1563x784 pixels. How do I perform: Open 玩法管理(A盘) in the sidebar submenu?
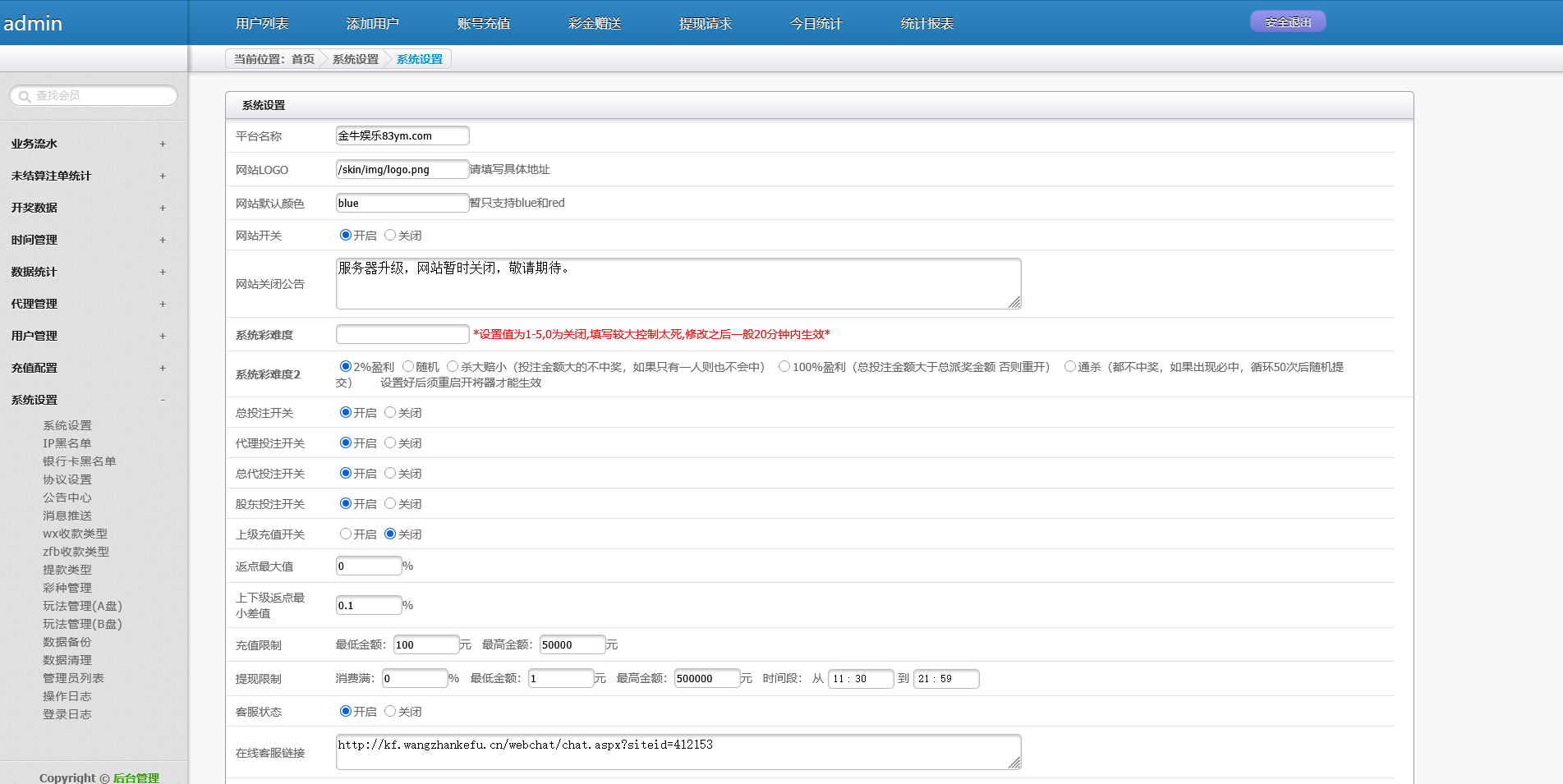[x=82, y=606]
